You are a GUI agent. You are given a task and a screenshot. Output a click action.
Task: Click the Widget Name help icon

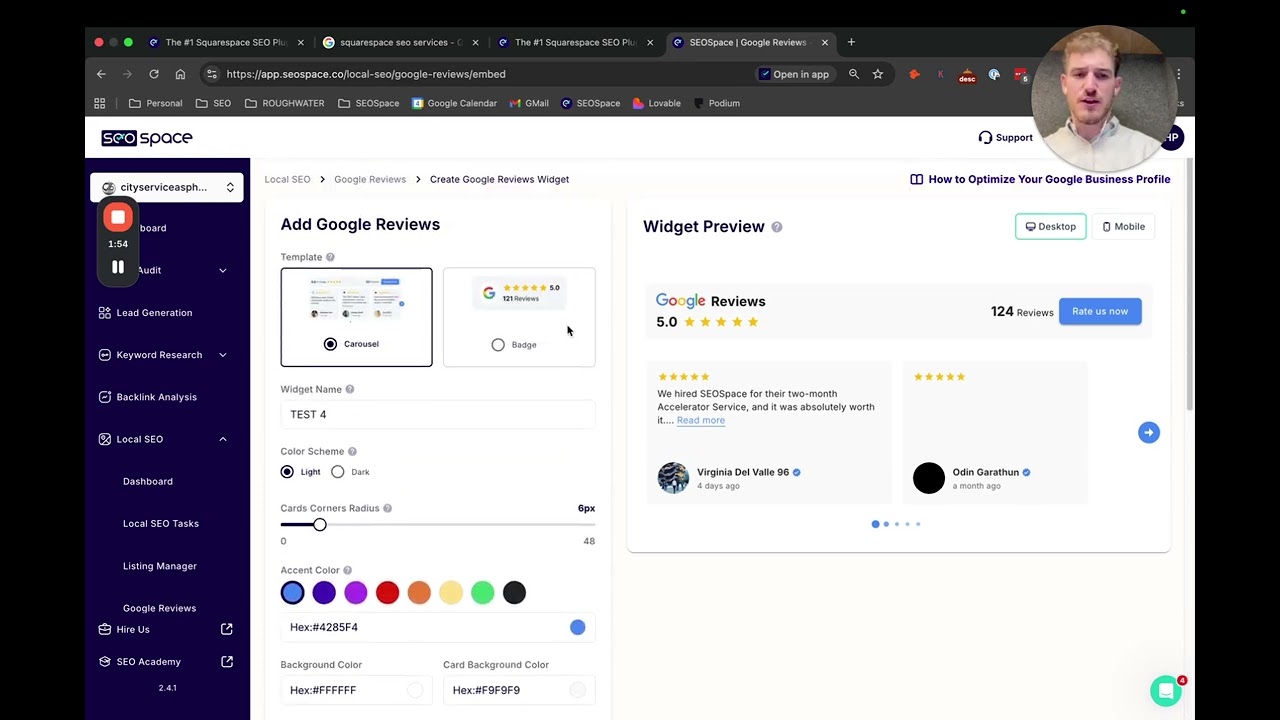(x=349, y=389)
